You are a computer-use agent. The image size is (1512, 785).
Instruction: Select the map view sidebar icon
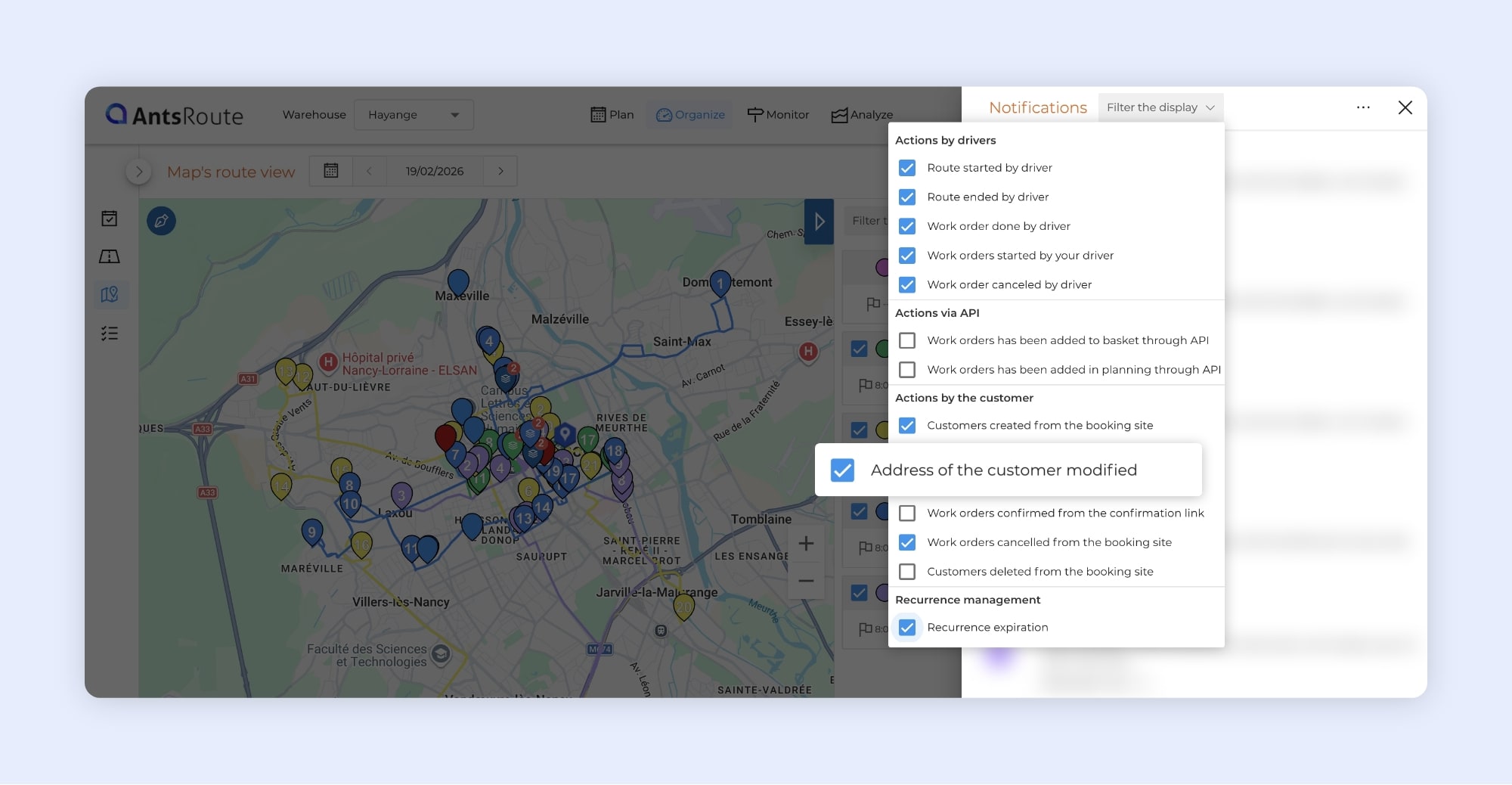click(x=110, y=294)
